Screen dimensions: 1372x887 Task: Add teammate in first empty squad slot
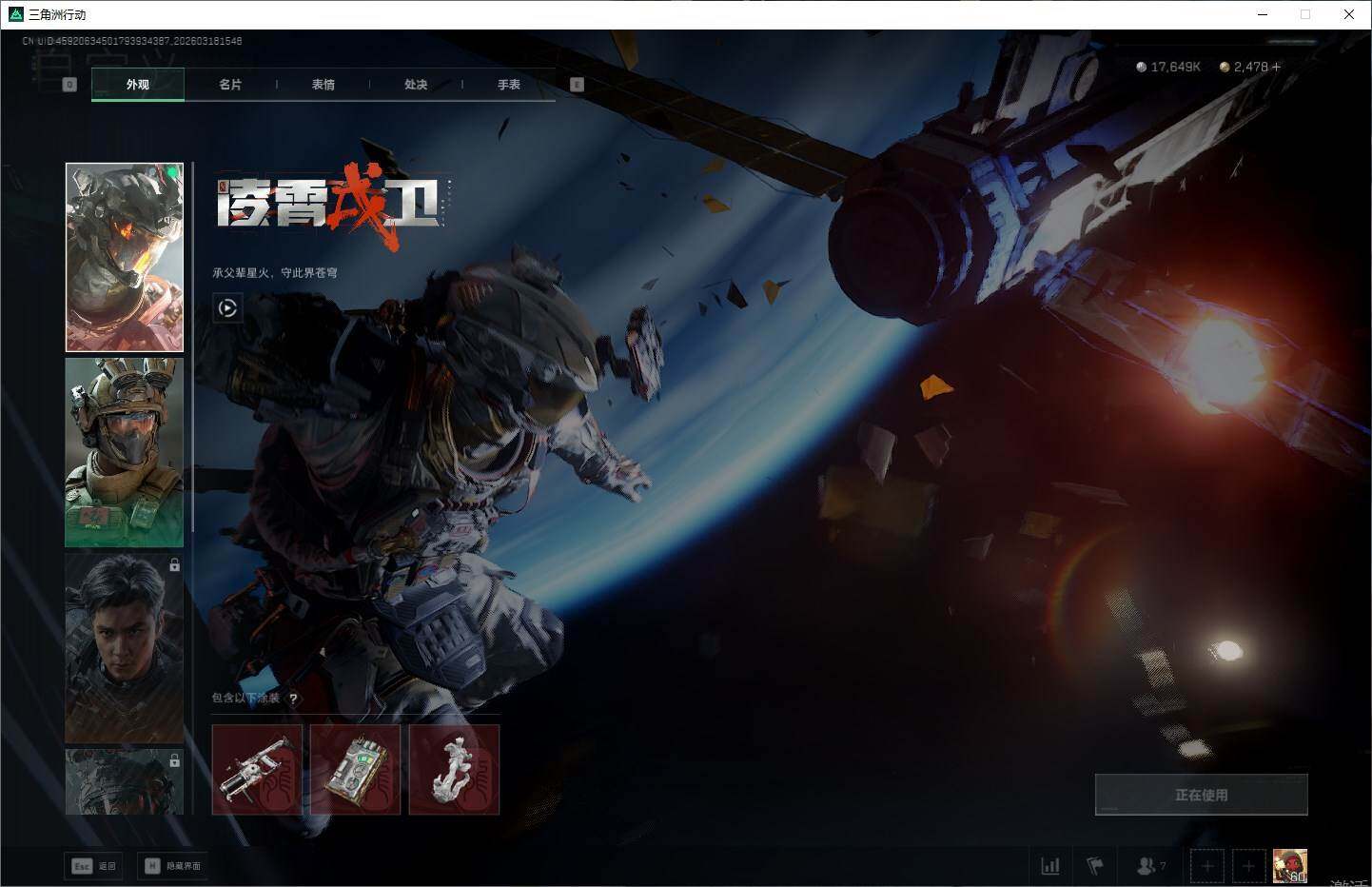point(1207,866)
